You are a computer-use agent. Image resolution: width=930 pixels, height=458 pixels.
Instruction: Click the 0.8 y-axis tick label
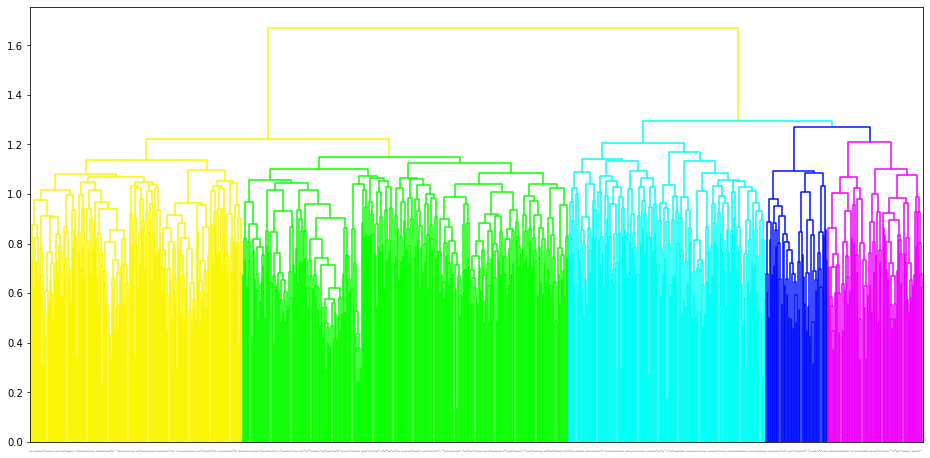15,244
